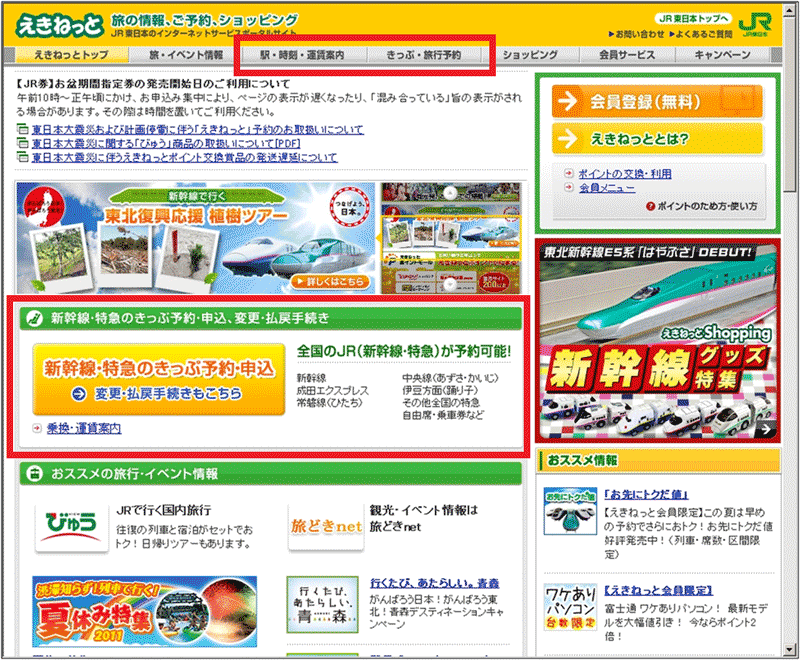Screen dimensions: 800x660
Task: Click icon in おススメの旅行・イベント情報 header
Action: 34,474
